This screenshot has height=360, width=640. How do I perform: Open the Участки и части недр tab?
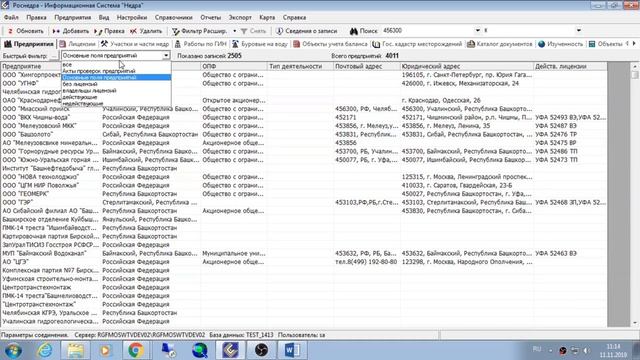(x=135, y=44)
